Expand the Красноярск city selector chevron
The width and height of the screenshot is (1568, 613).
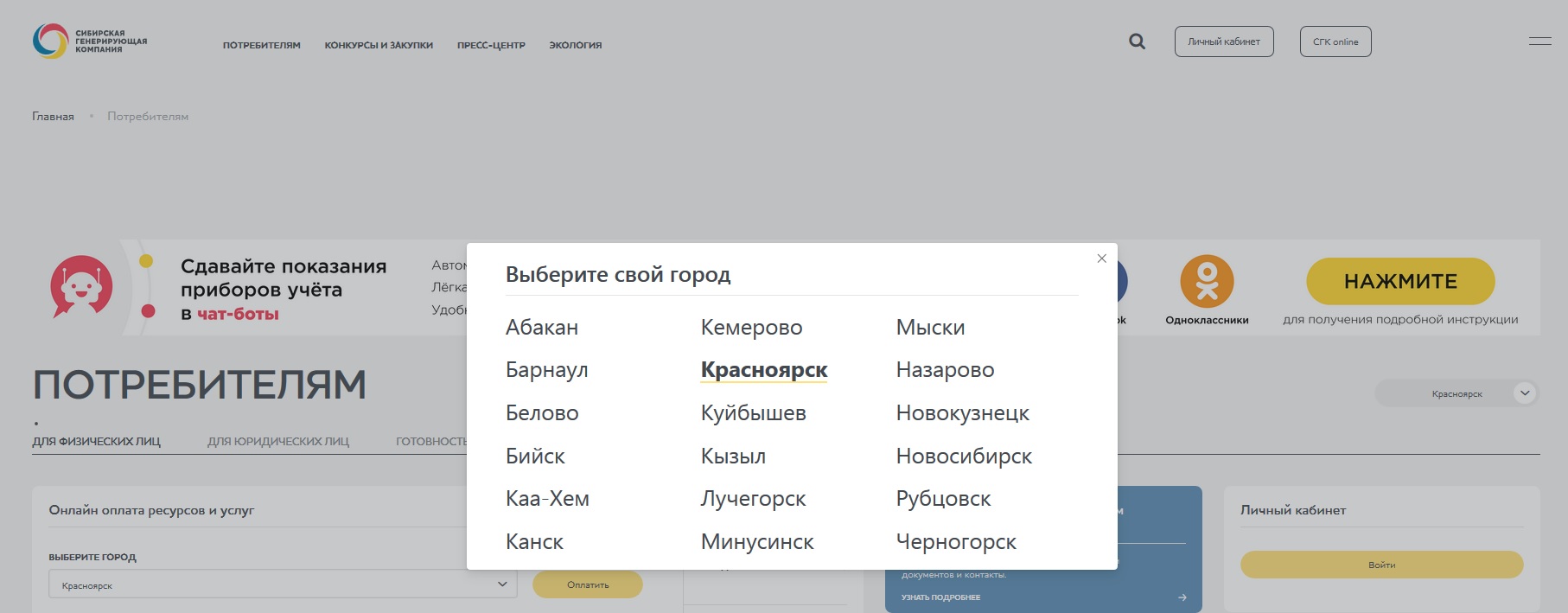tap(1525, 393)
